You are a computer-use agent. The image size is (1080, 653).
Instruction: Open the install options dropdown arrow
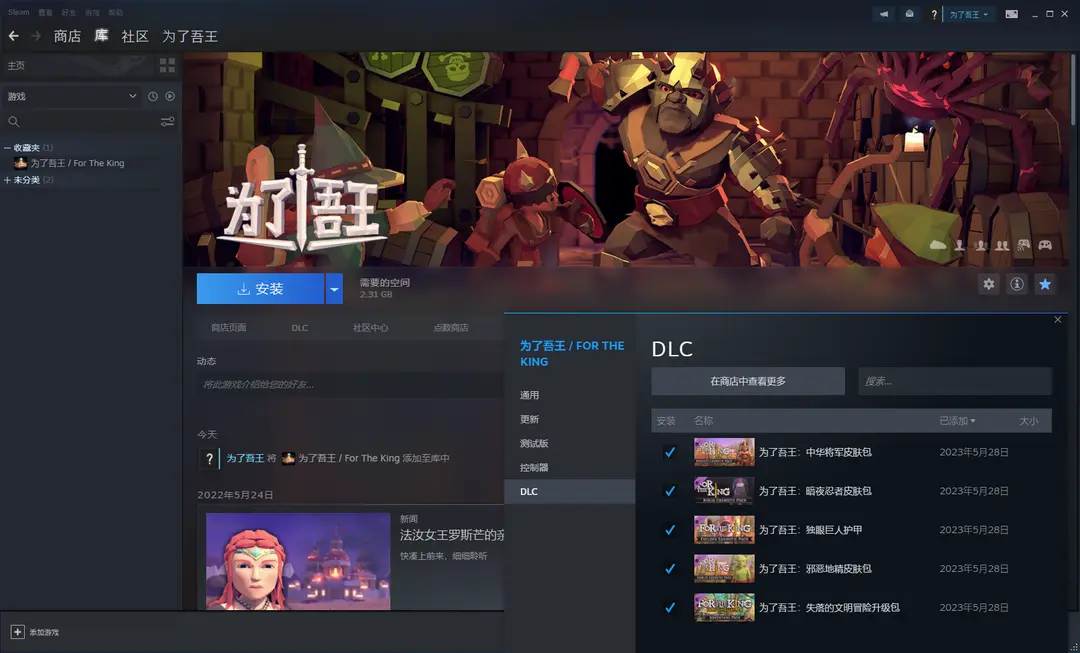(334, 289)
